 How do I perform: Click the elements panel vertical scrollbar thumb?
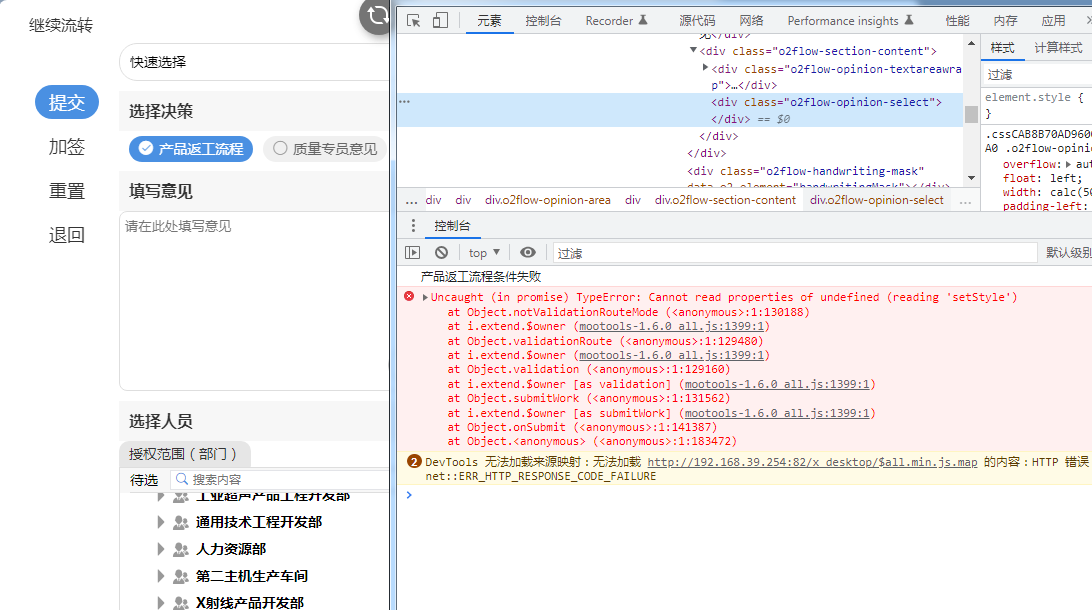970,114
